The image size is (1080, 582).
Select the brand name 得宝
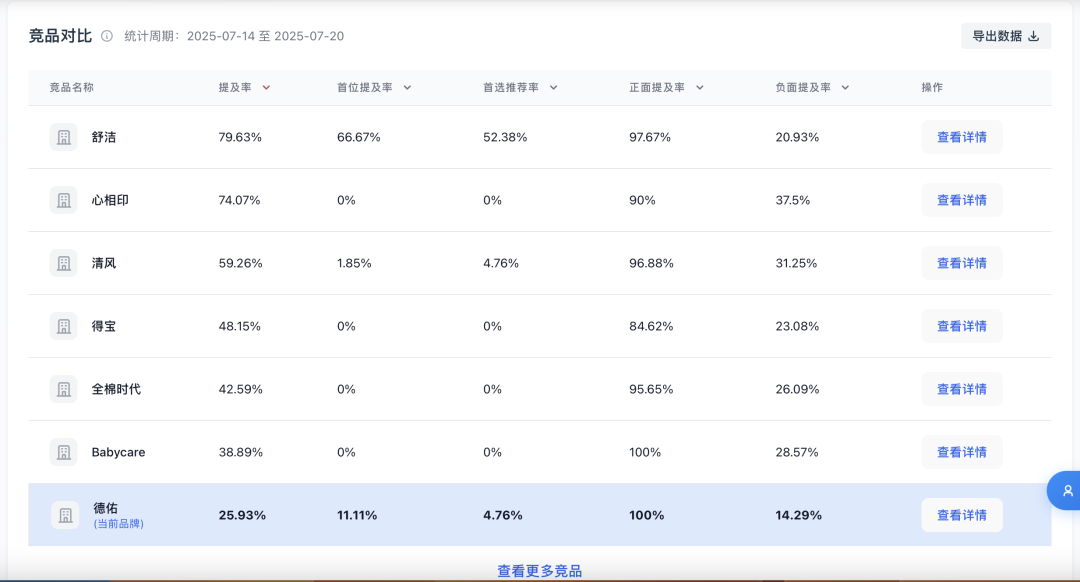click(x=104, y=326)
